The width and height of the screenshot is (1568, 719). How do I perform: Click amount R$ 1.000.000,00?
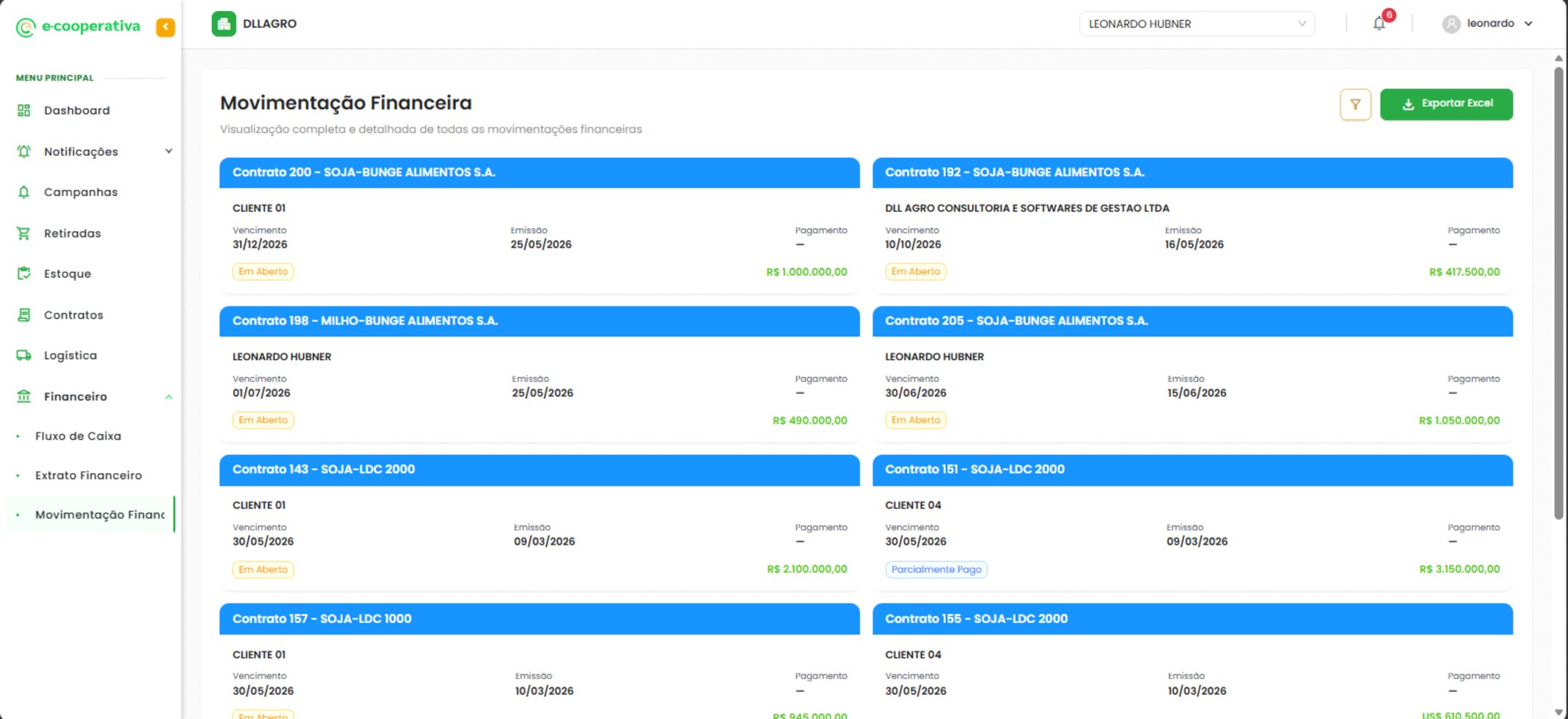807,272
